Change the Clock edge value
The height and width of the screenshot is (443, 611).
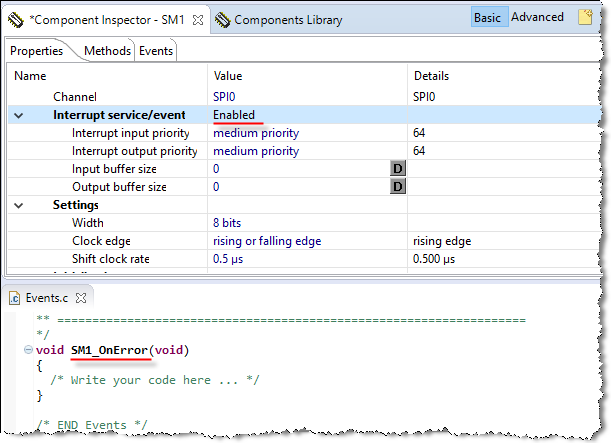(x=267, y=241)
